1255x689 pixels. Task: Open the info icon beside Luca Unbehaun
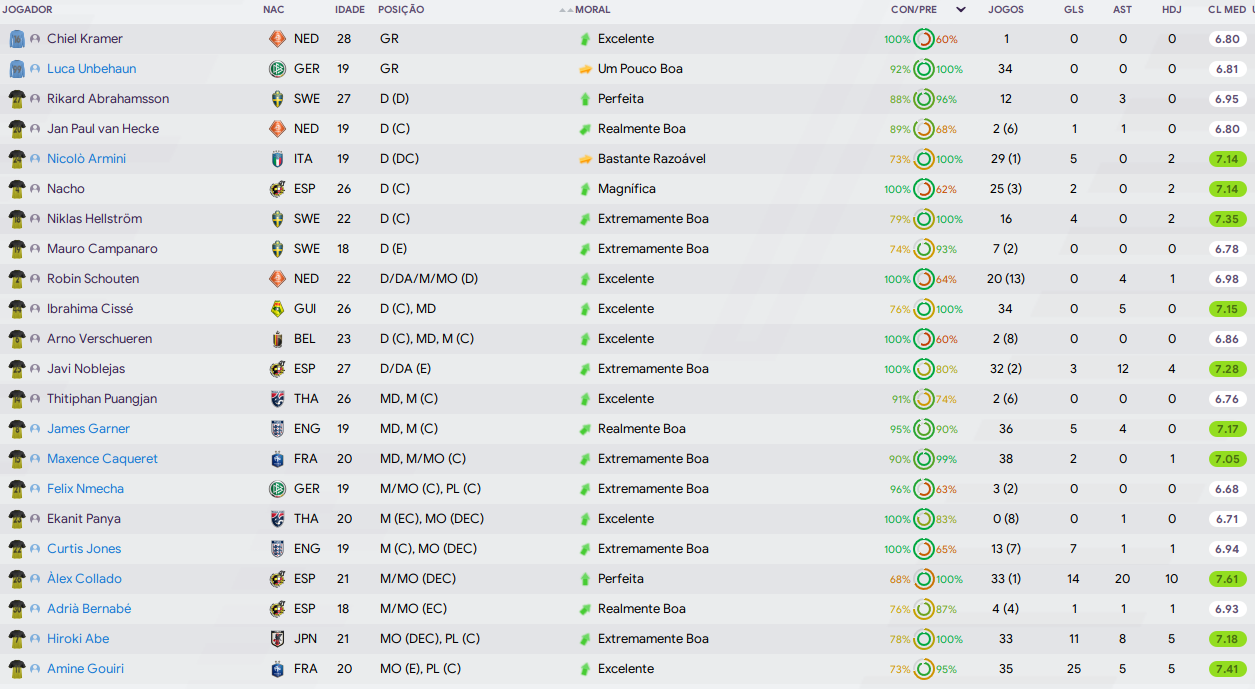[x=35, y=69]
